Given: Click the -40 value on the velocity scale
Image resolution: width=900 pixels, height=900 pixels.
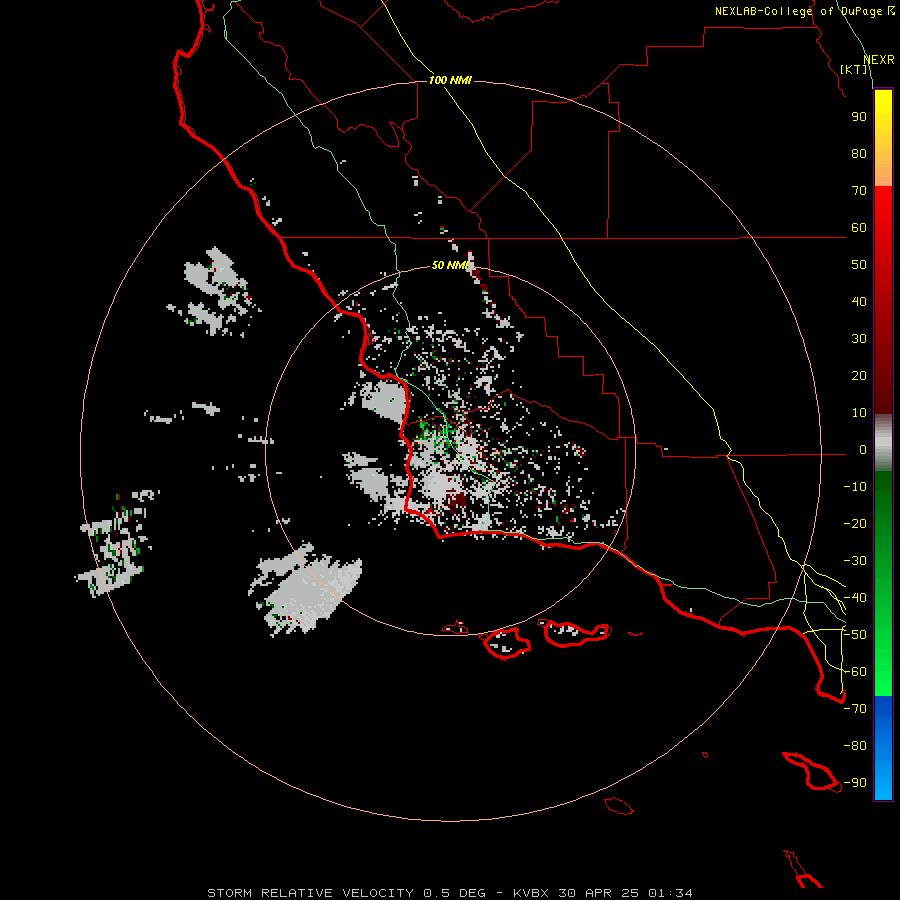Looking at the screenshot, I should (x=855, y=598).
